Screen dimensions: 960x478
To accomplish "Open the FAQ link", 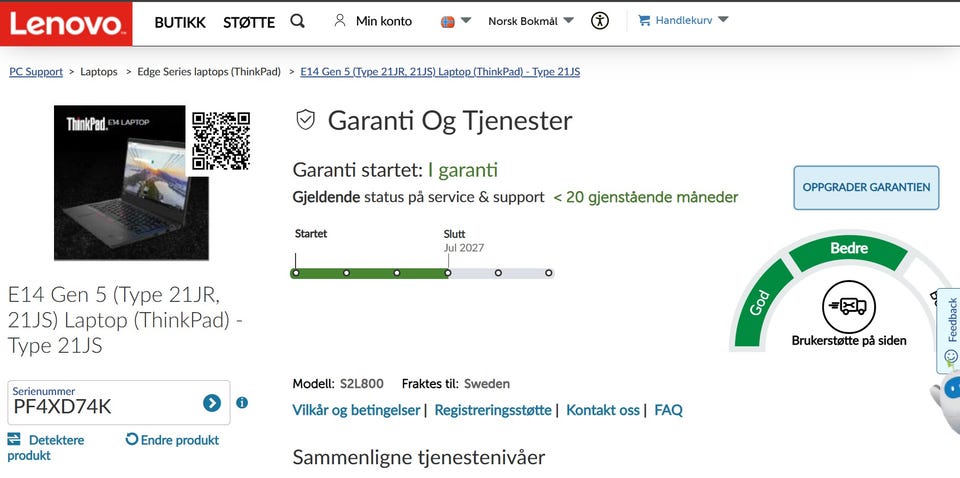I will point(669,410).
